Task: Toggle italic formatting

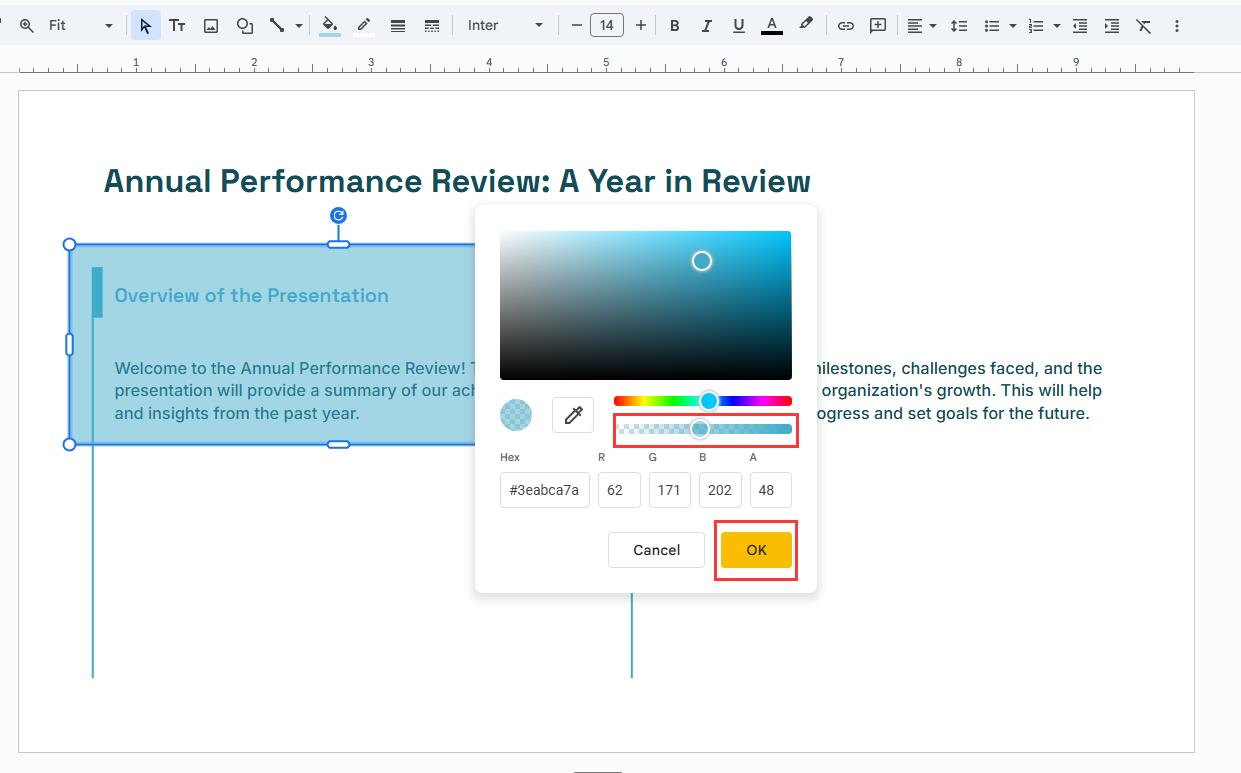Action: [707, 26]
